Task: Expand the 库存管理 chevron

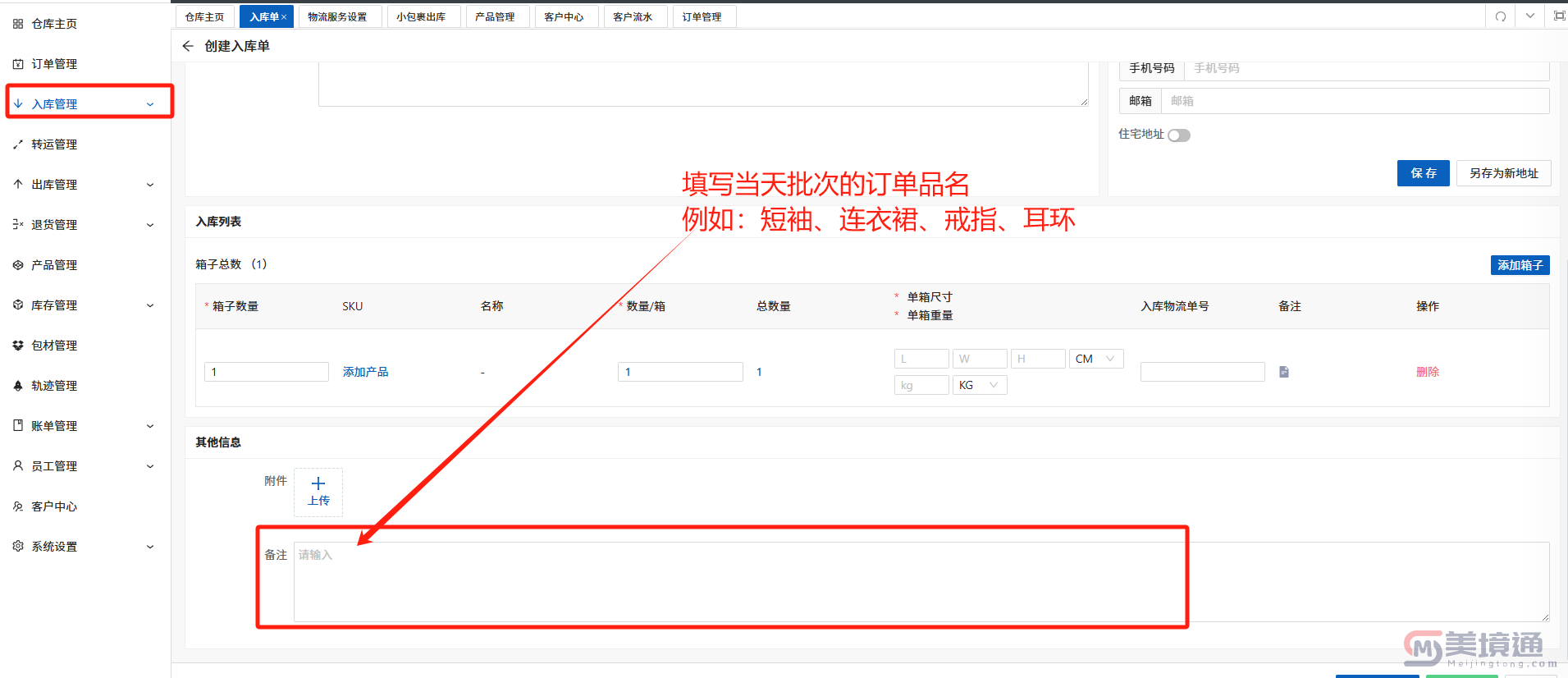Action: pos(150,305)
